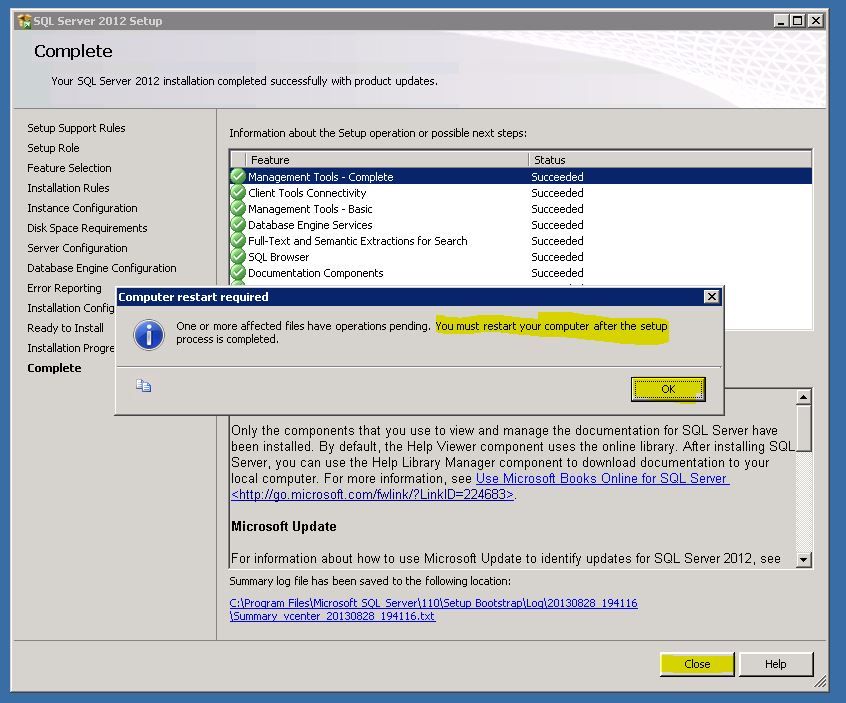Click Ready to Install step
Screen dimensions: 846x703
pos(65,327)
